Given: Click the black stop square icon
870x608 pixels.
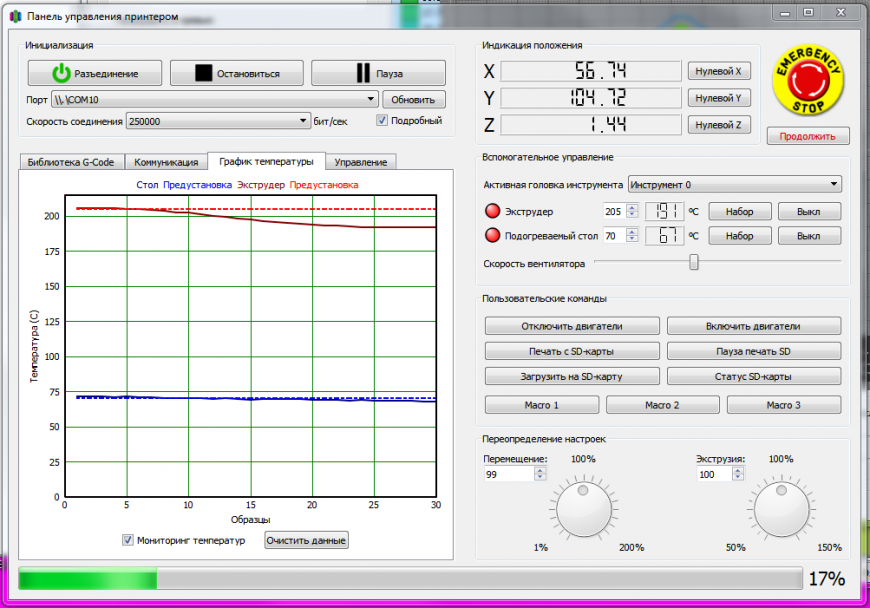Looking at the screenshot, I should [204, 73].
